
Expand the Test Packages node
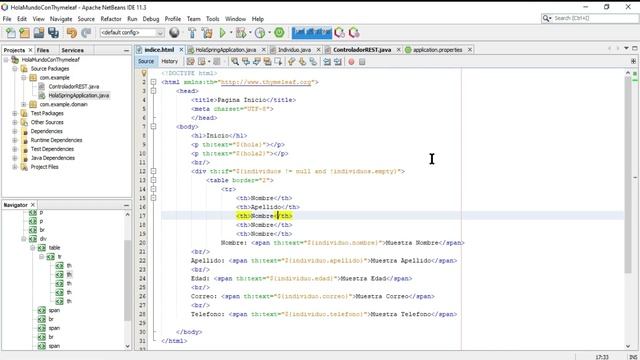pos(15,113)
